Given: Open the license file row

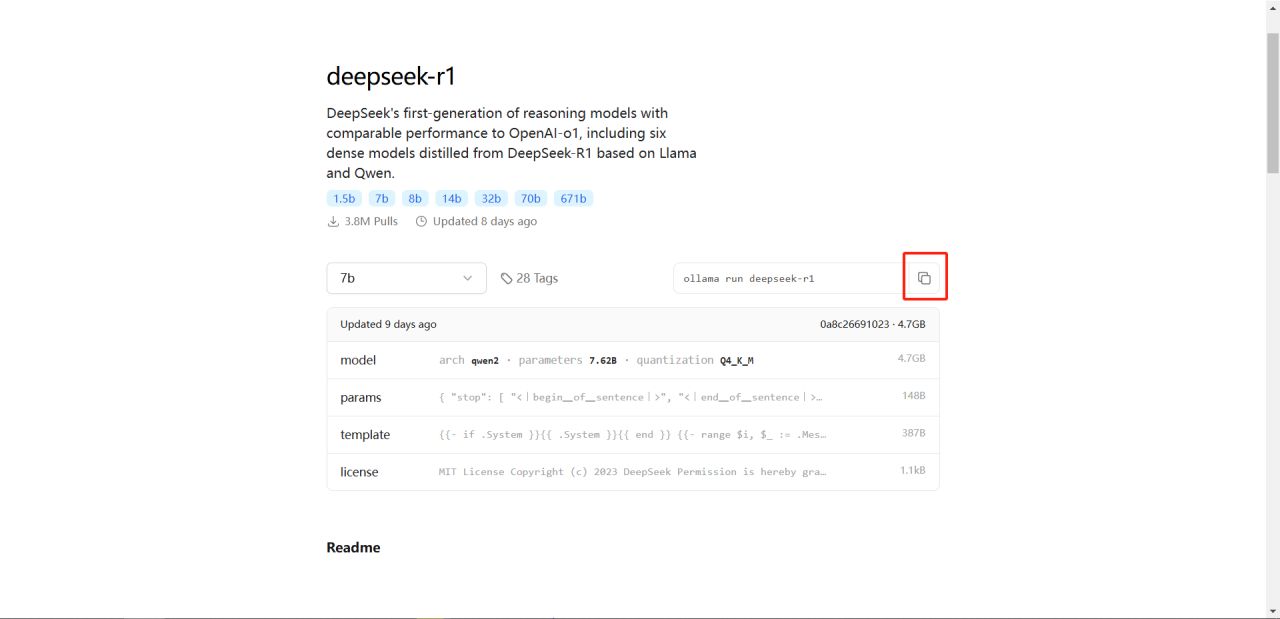Looking at the screenshot, I should coord(633,471).
